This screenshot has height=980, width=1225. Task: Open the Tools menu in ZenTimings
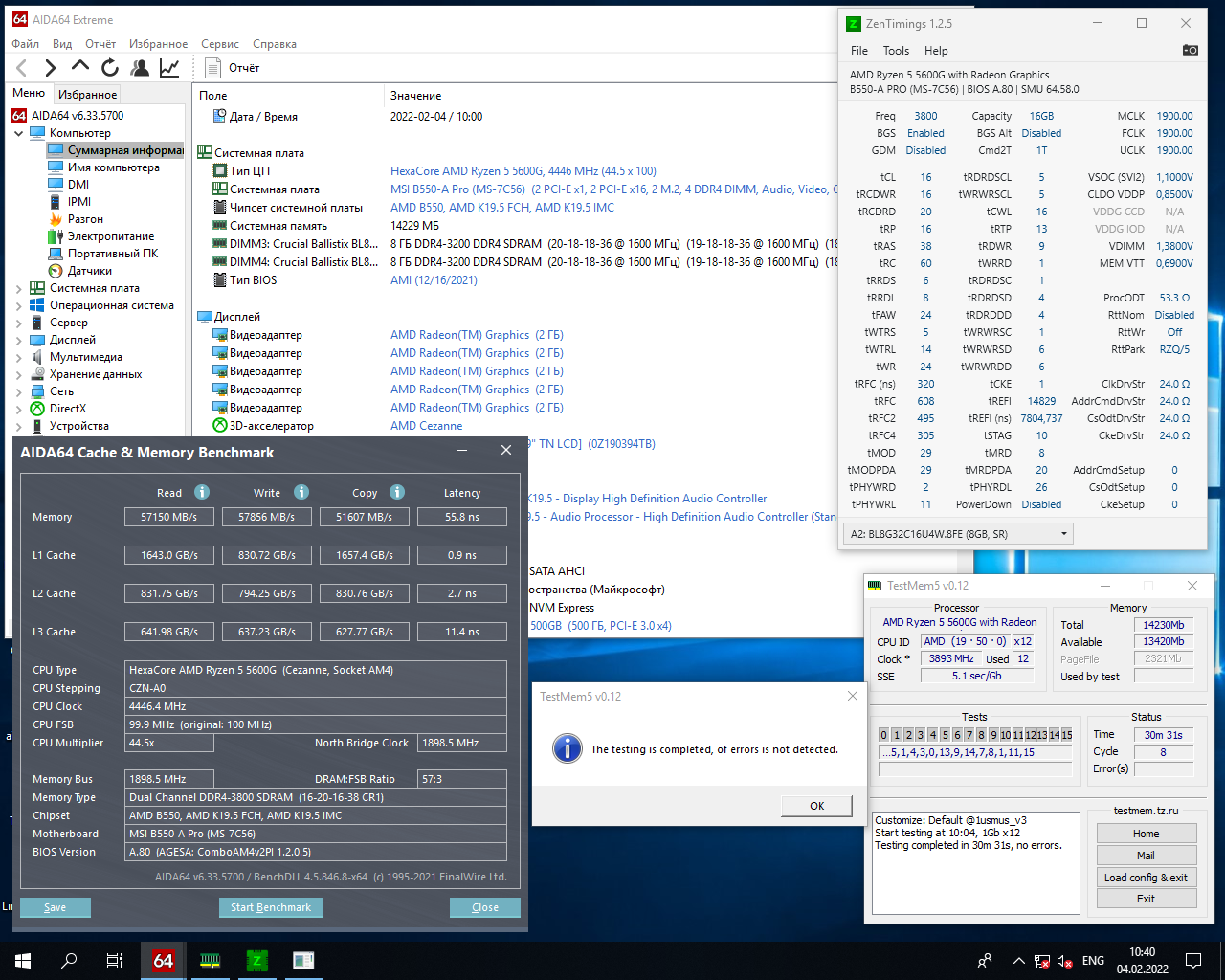[896, 51]
